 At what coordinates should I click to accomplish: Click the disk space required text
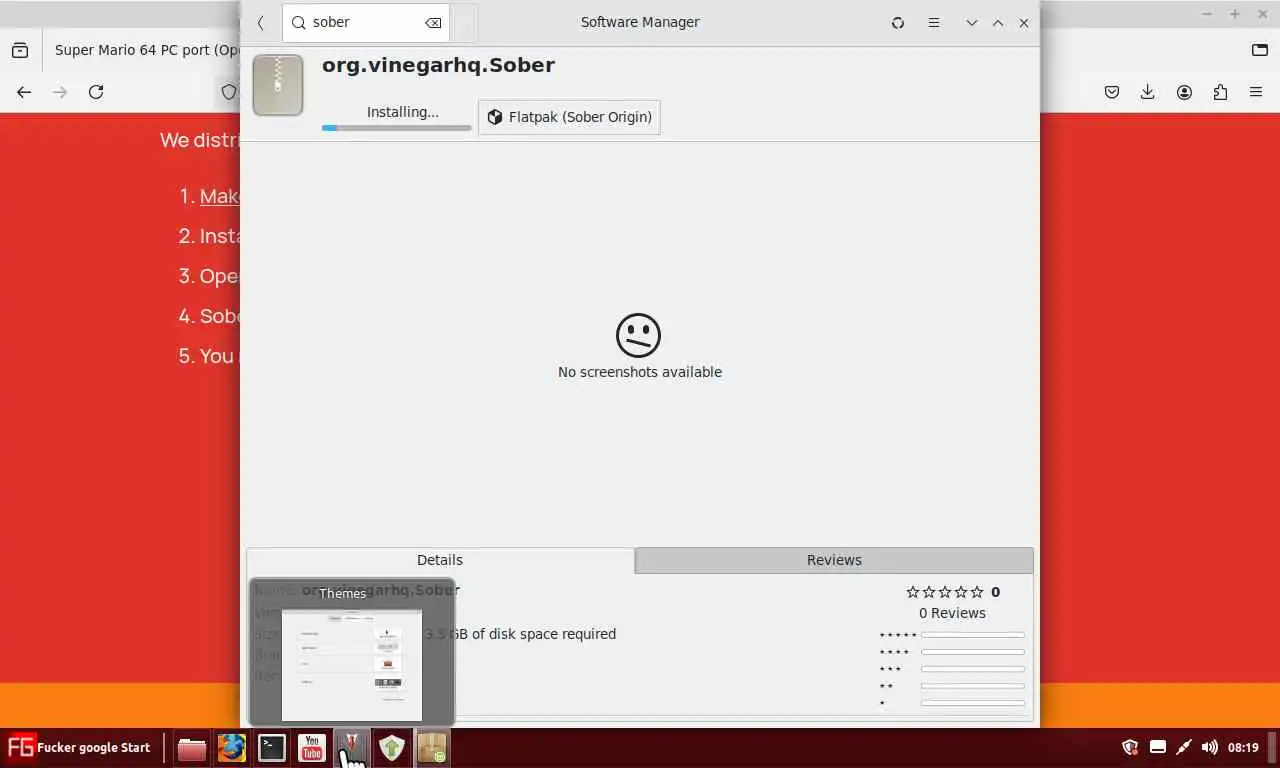tap(520, 634)
